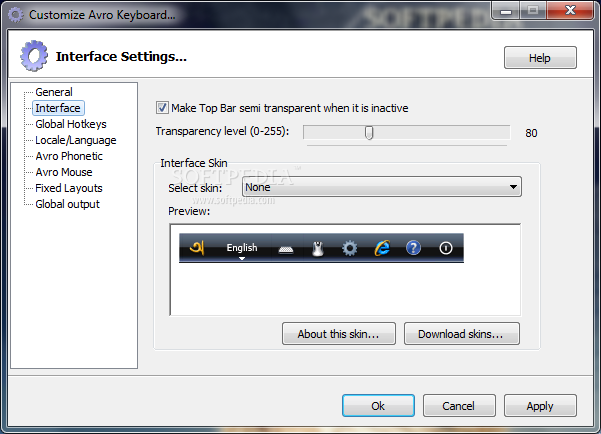Open Locale/Language settings page
Screen dimensions: 601x434
click(x=76, y=140)
